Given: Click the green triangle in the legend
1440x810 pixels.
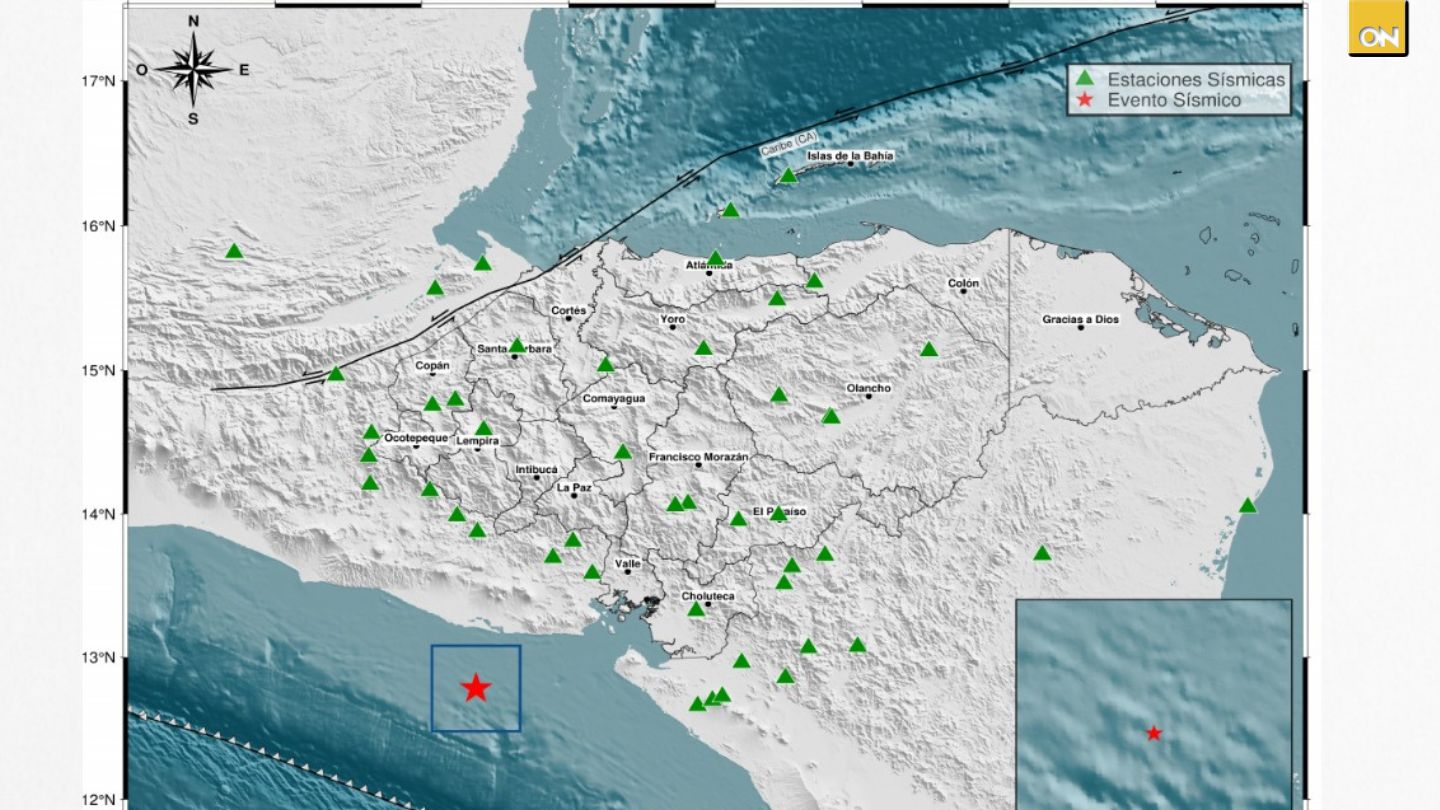Looking at the screenshot, I should coord(1083,79).
